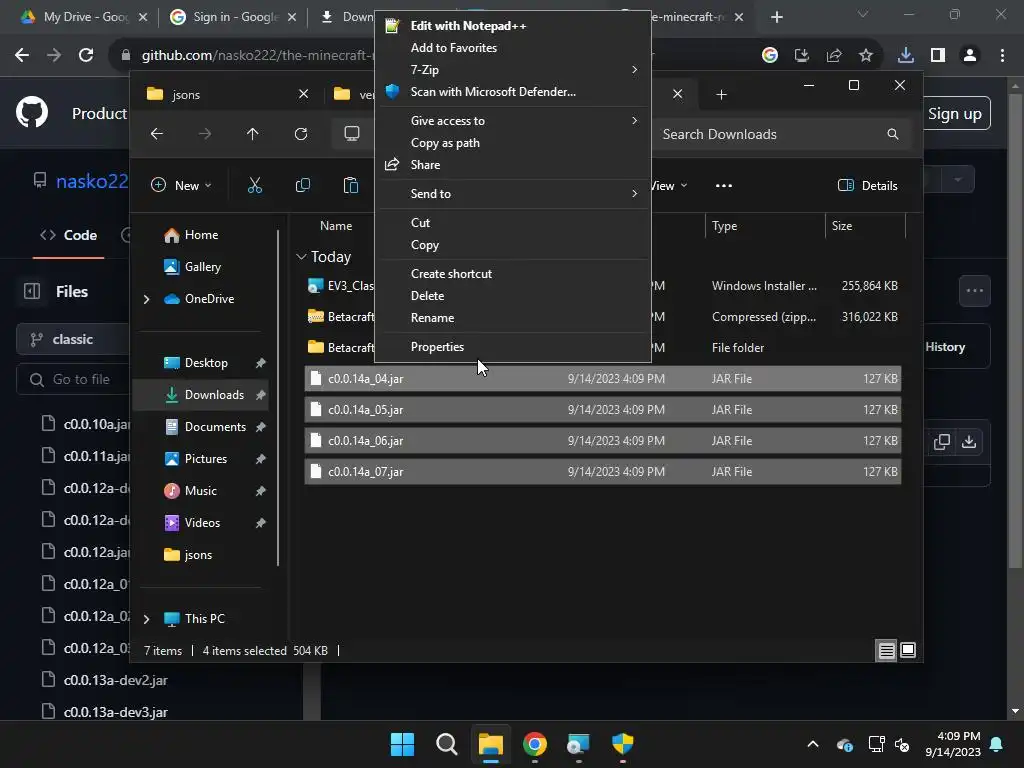Expand the This PC tree node
This screenshot has width=1024, height=768.
pos(146,618)
